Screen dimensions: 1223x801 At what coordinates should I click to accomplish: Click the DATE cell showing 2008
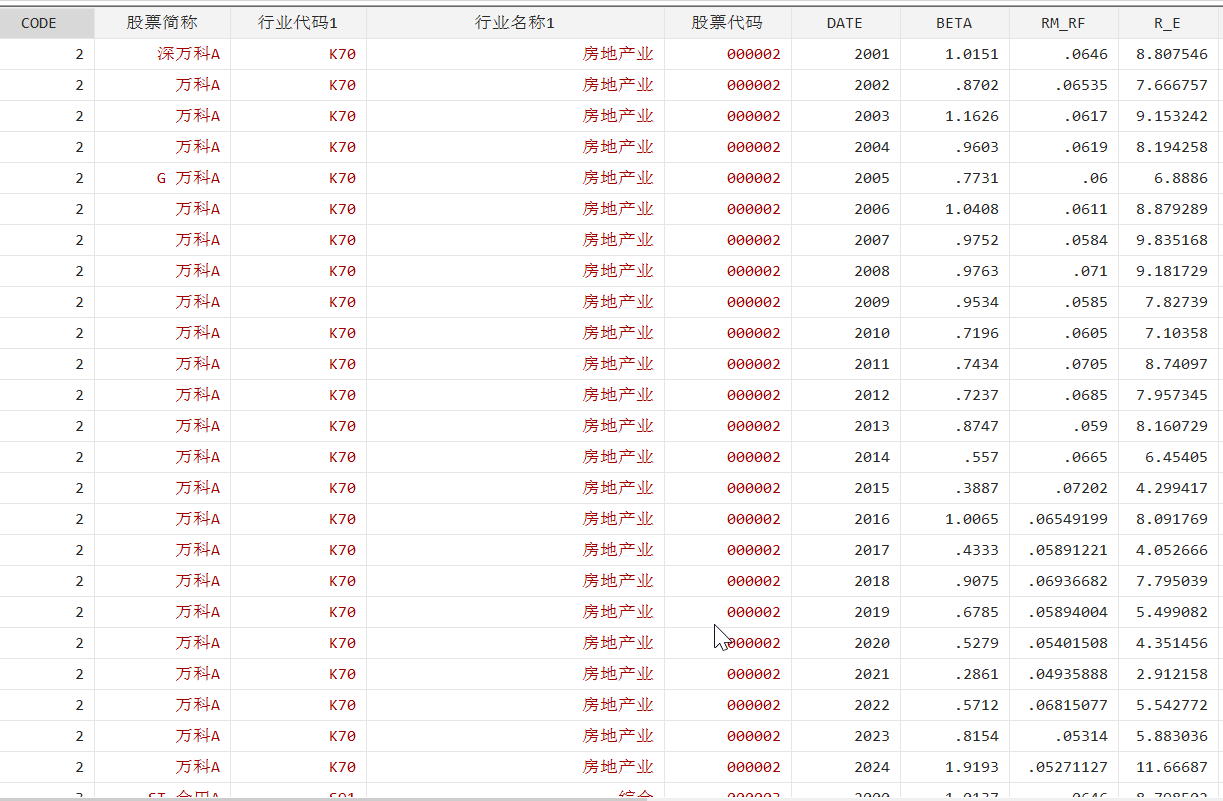(x=845, y=271)
